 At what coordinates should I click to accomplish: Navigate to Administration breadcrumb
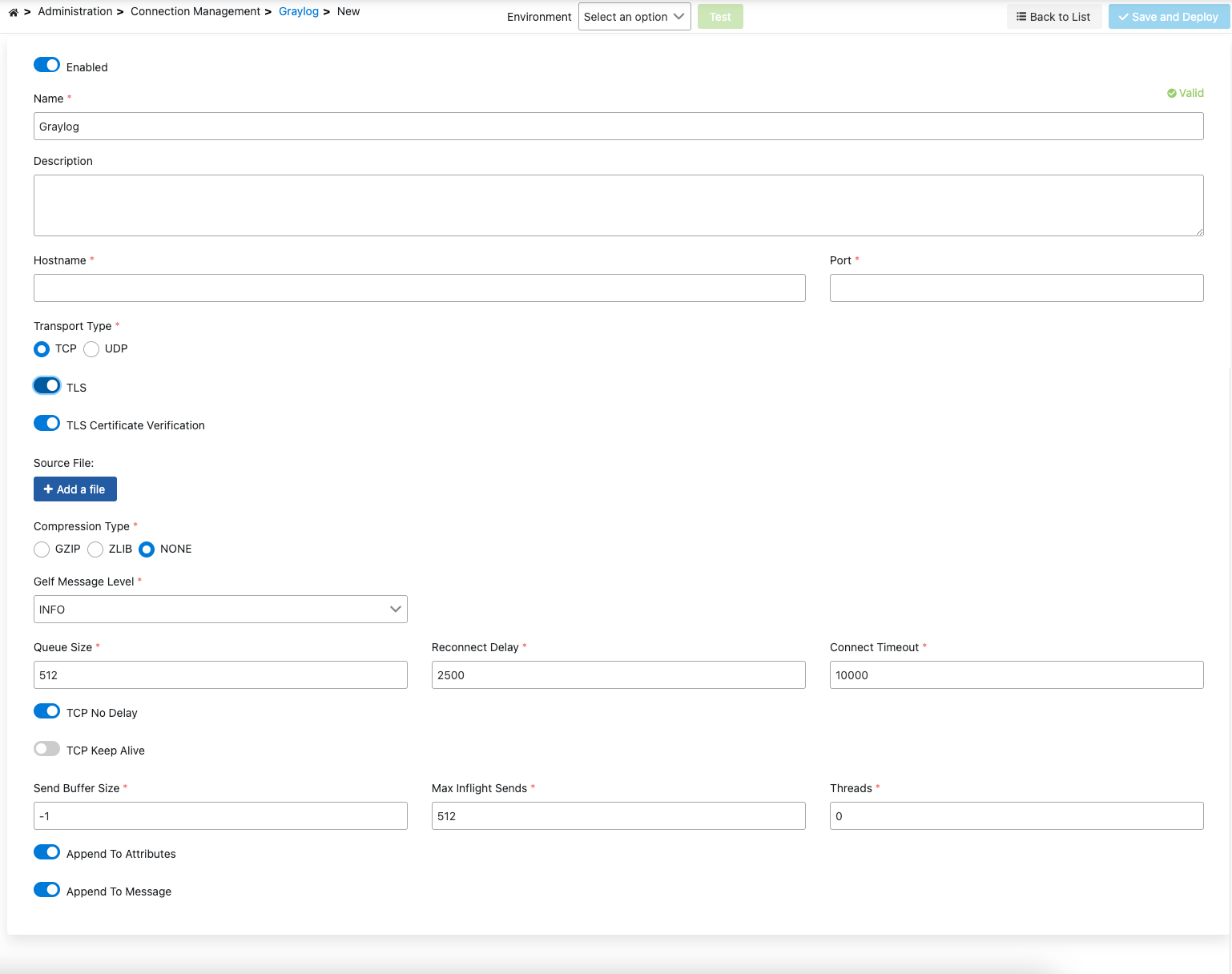point(74,12)
